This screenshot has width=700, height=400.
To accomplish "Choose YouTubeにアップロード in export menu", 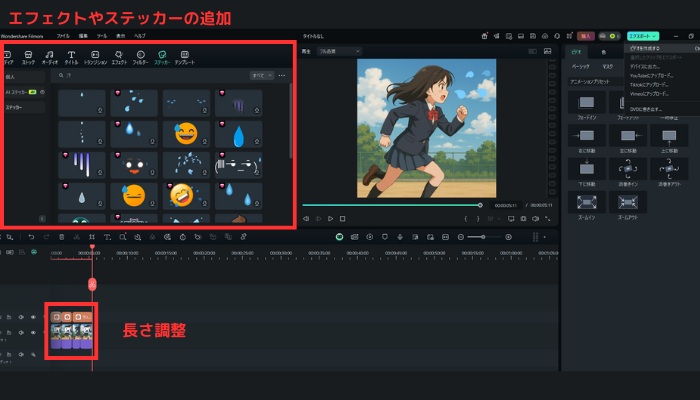I will [651, 75].
